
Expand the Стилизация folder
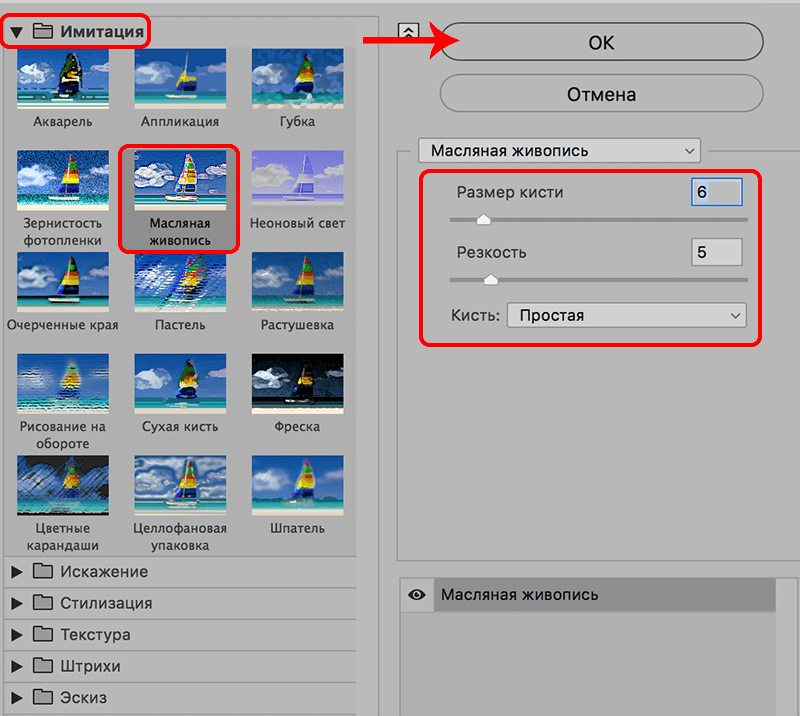point(17,603)
